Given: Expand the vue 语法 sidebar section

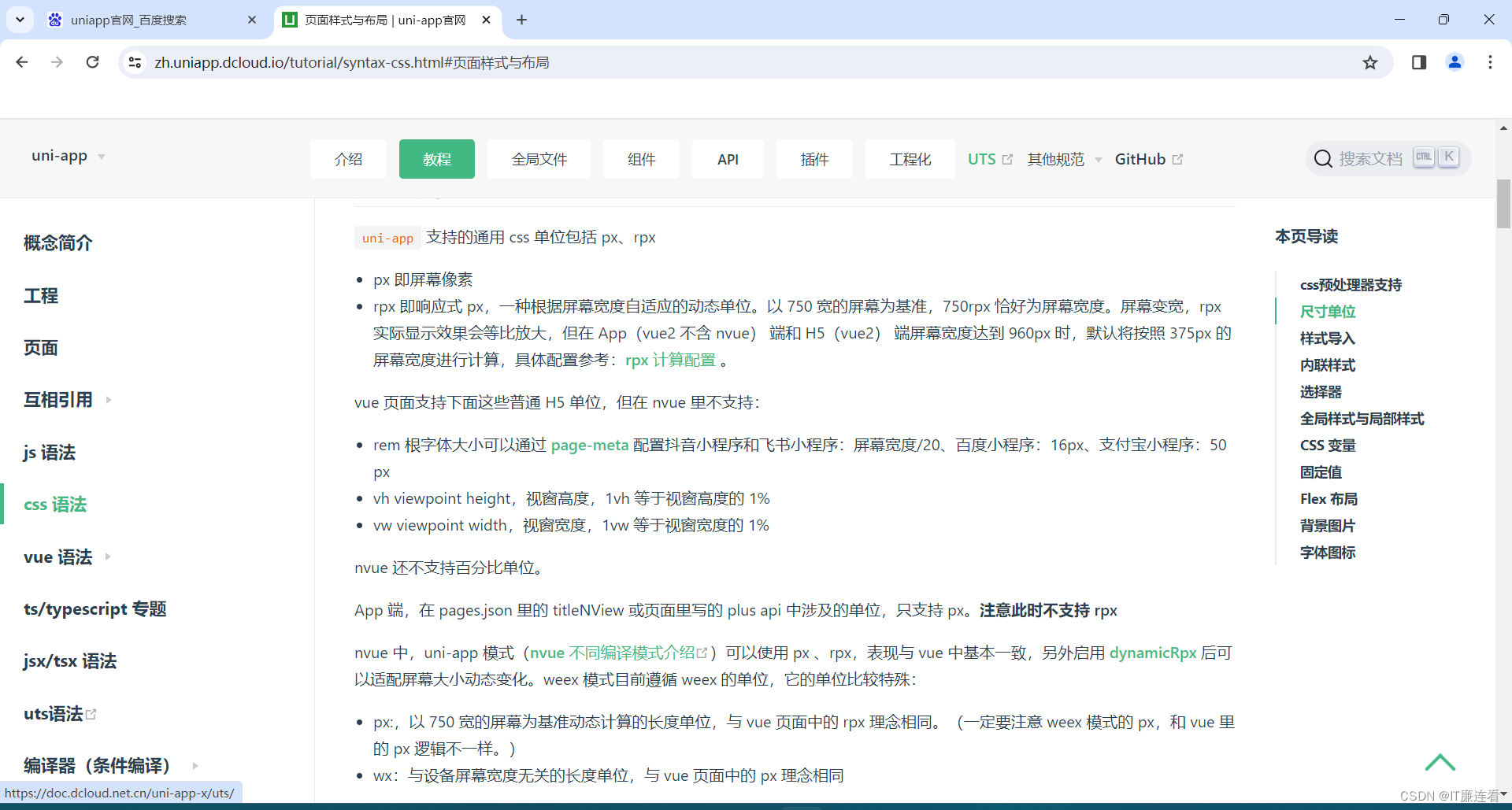Looking at the screenshot, I should tap(108, 557).
